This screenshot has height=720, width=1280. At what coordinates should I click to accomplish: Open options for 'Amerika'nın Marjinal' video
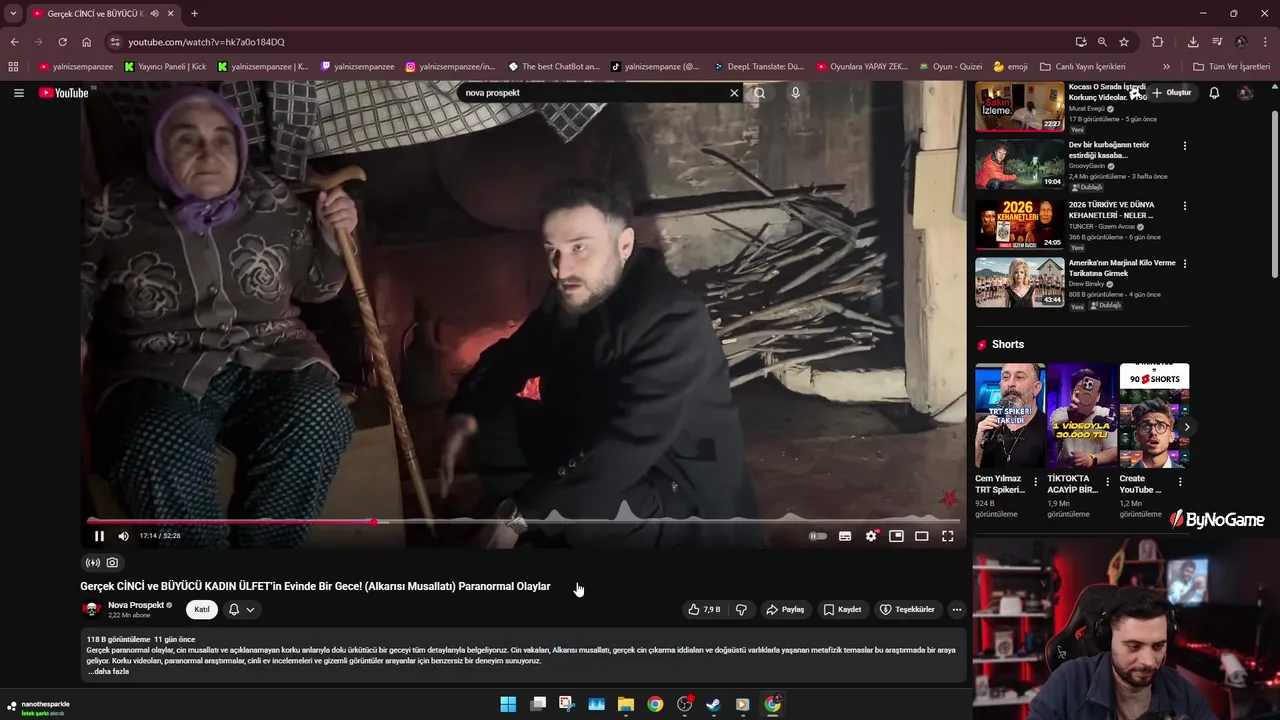[x=1185, y=264]
